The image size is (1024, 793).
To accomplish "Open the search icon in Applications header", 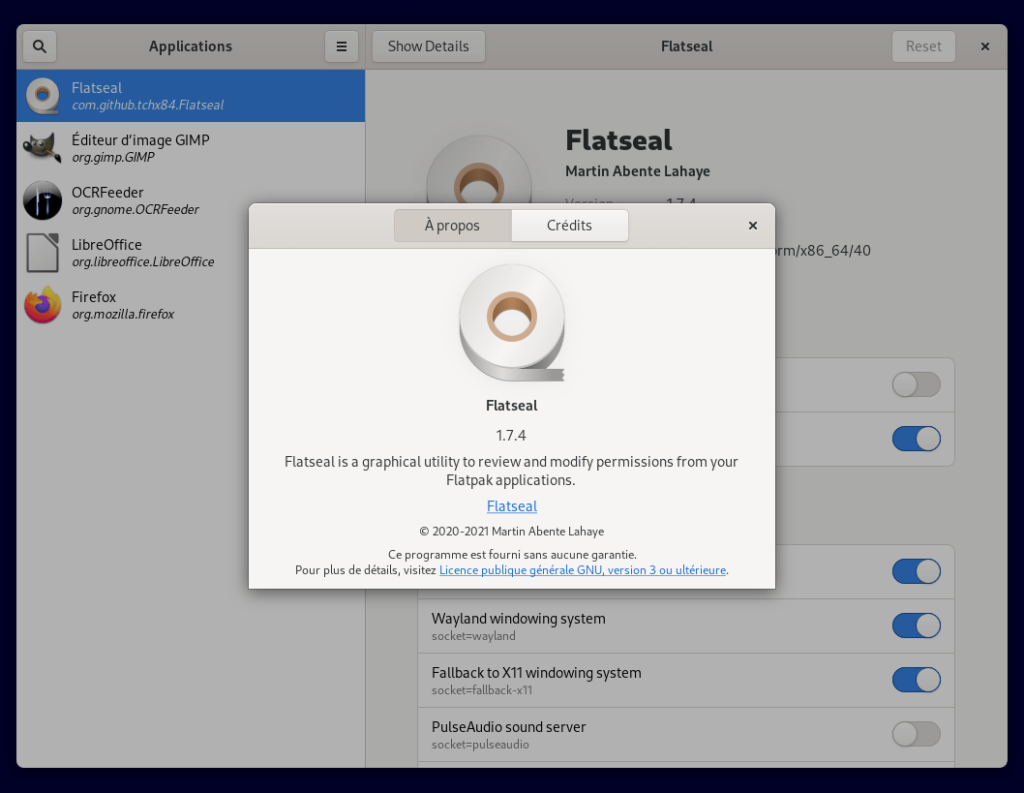I will [x=39, y=46].
